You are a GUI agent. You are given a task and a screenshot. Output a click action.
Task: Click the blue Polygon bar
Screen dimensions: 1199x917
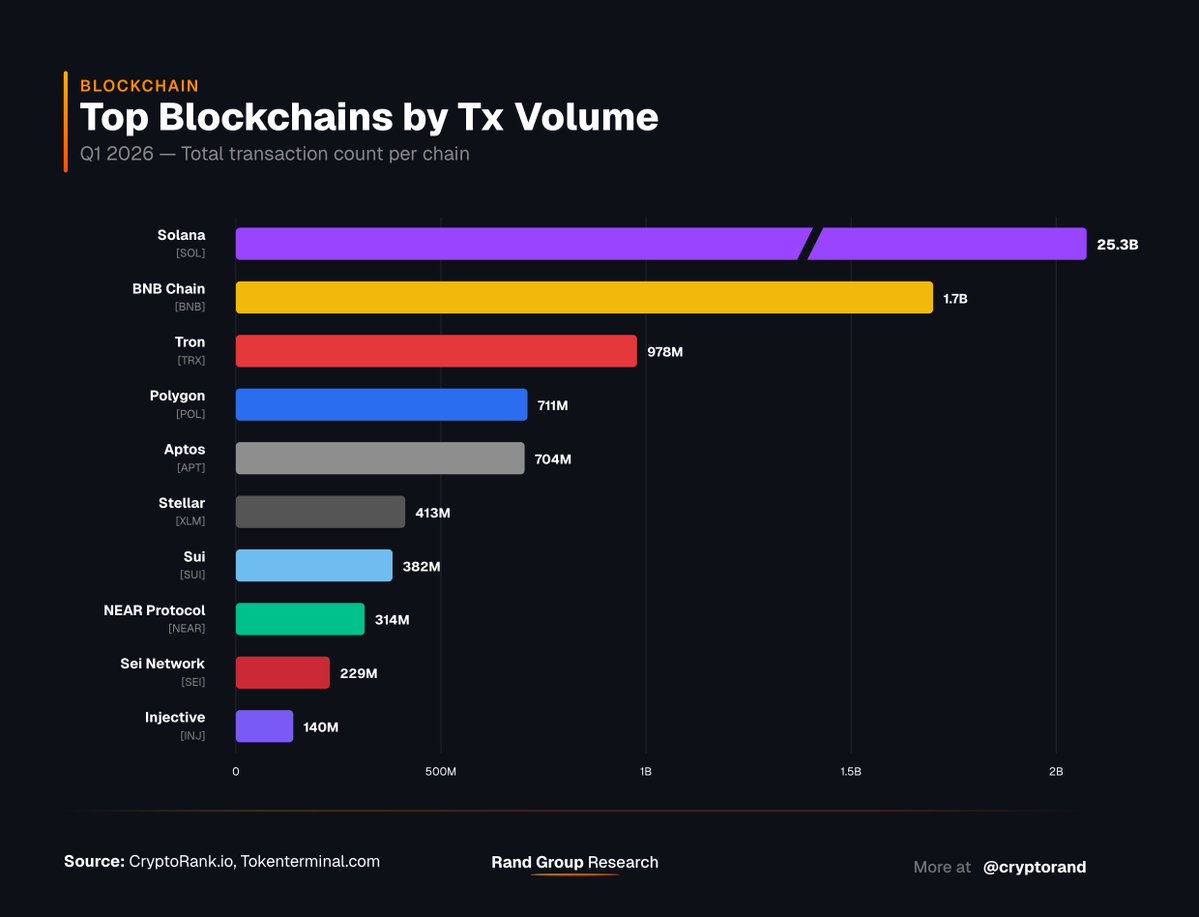point(381,404)
